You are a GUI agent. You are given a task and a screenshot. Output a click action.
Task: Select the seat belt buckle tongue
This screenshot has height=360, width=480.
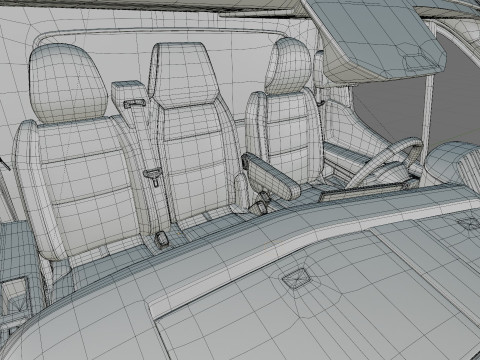point(153,176)
